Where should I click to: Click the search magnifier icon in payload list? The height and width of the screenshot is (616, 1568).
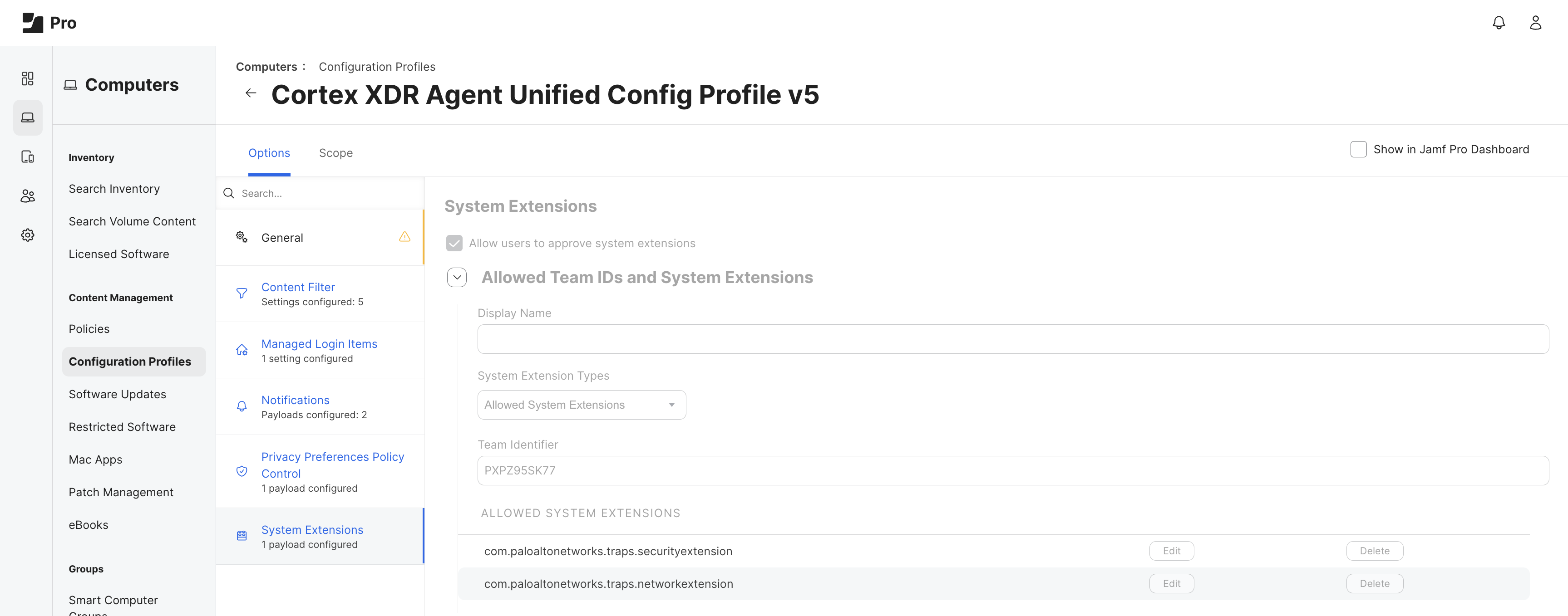pyautogui.click(x=229, y=193)
